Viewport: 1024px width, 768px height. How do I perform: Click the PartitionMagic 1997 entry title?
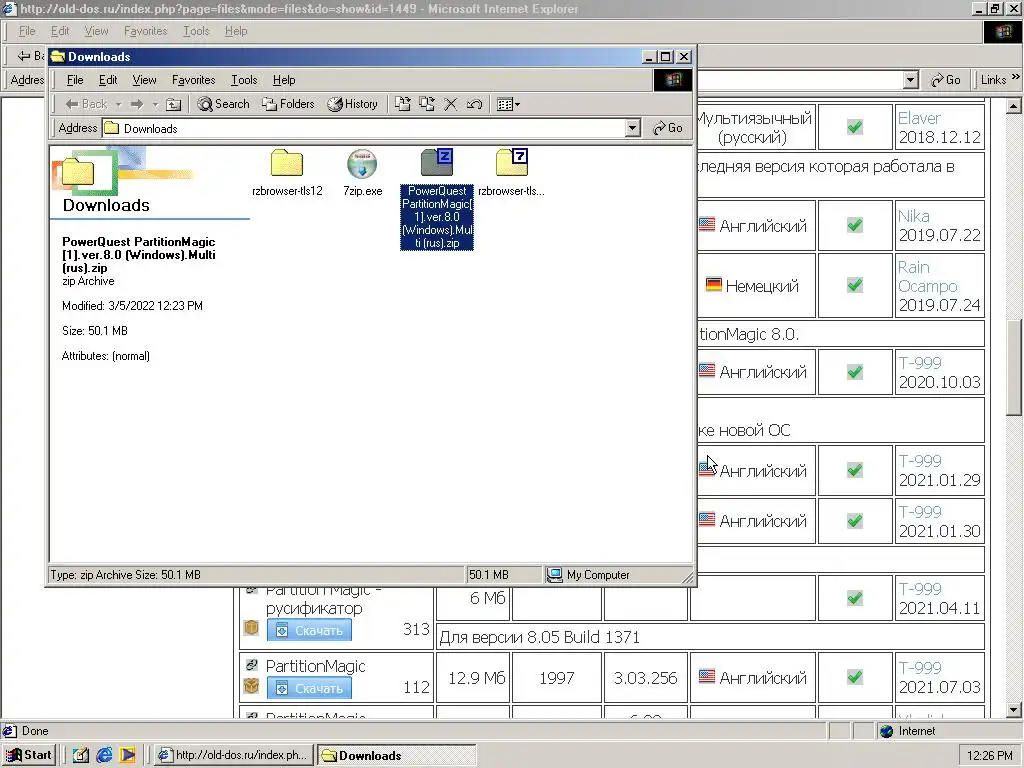pyautogui.click(x=315, y=666)
